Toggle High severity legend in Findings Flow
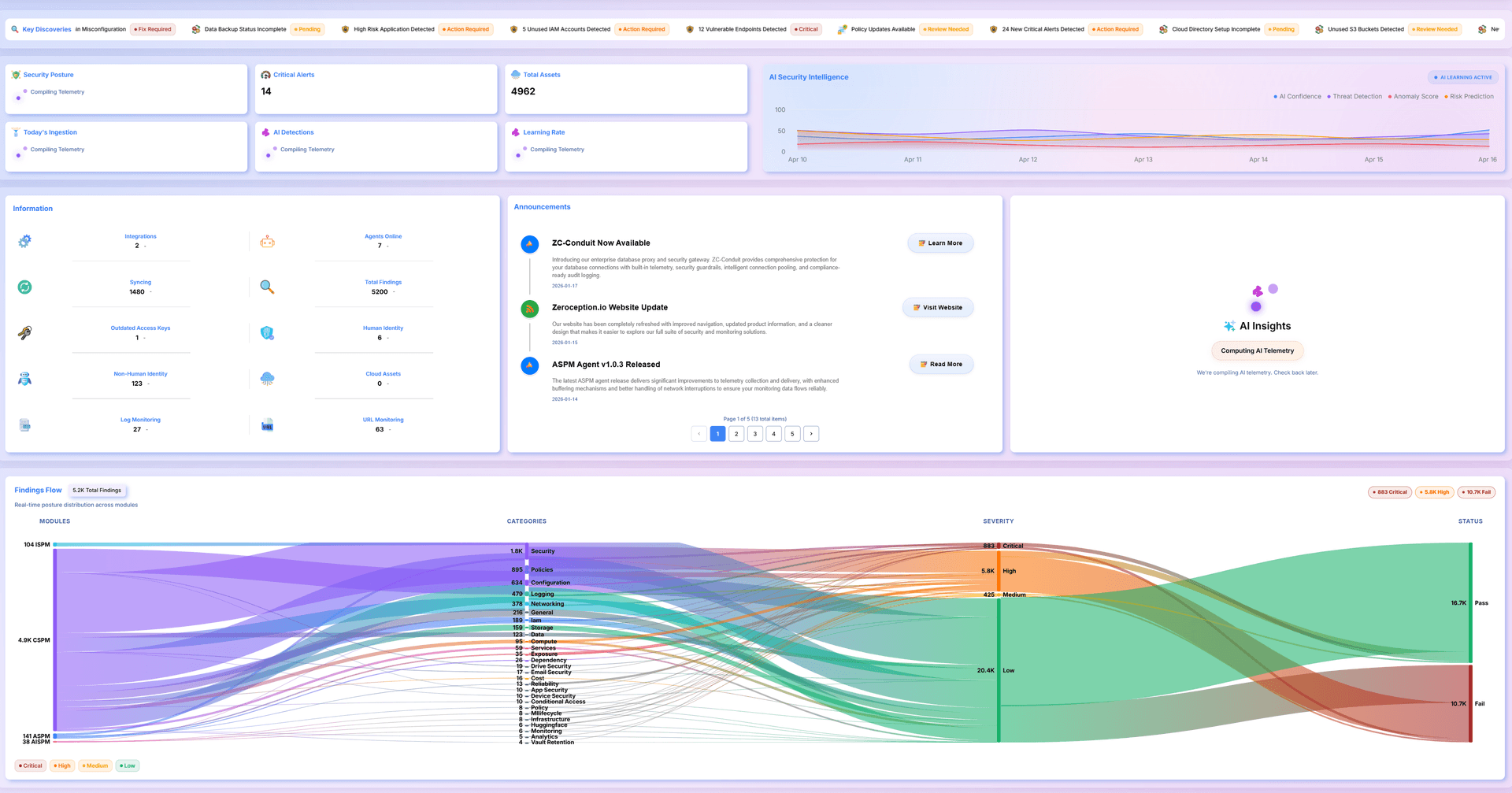This screenshot has height=793, width=1512. click(x=62, y=765)
